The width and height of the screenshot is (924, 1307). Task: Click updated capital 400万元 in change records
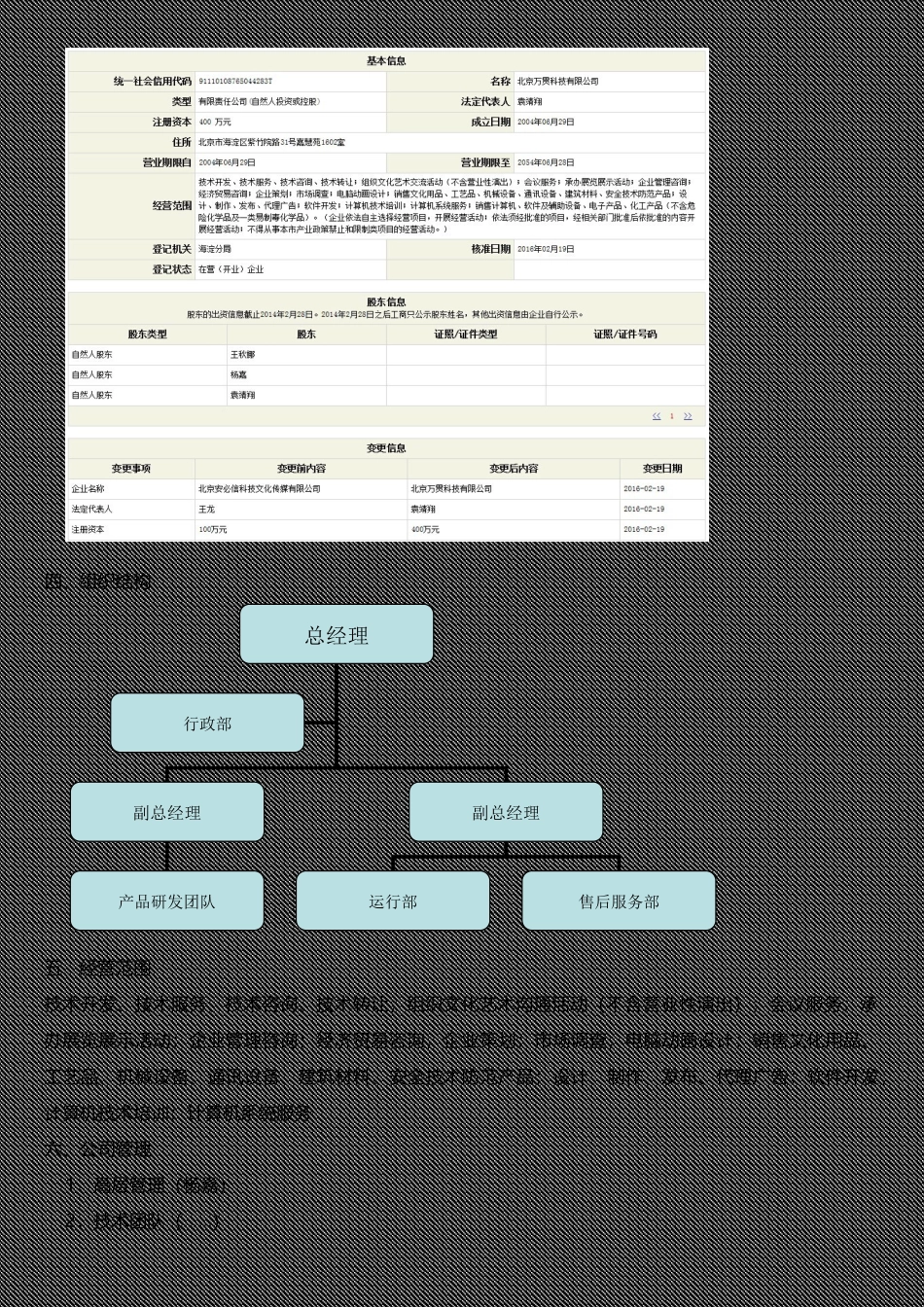coord(425,530)
